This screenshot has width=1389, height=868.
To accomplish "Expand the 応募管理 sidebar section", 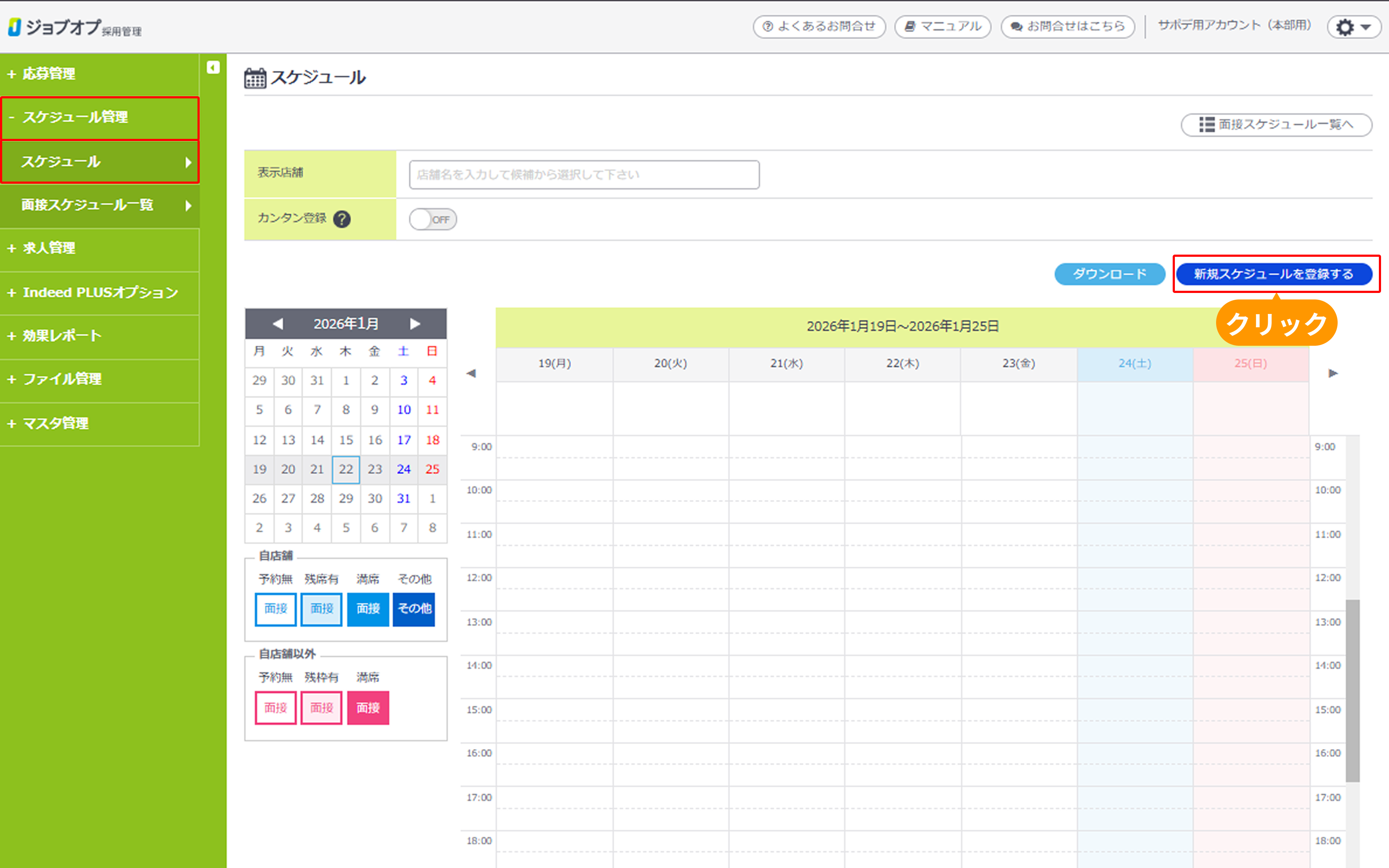I will [x=49, y=74].
